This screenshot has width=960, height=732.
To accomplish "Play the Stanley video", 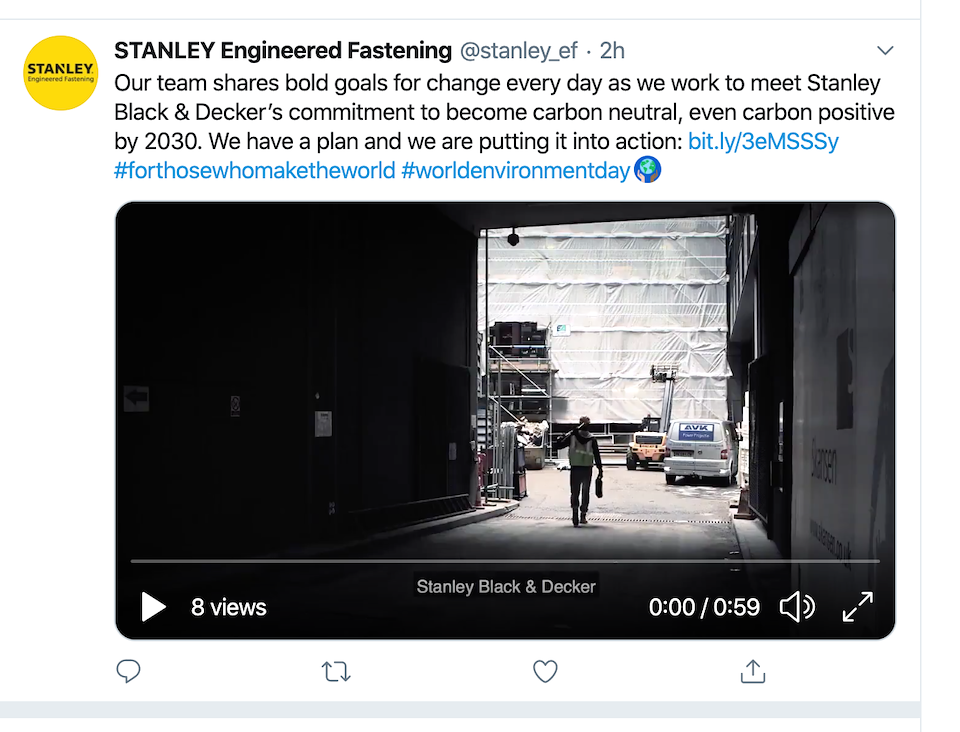I will (153, 606).
